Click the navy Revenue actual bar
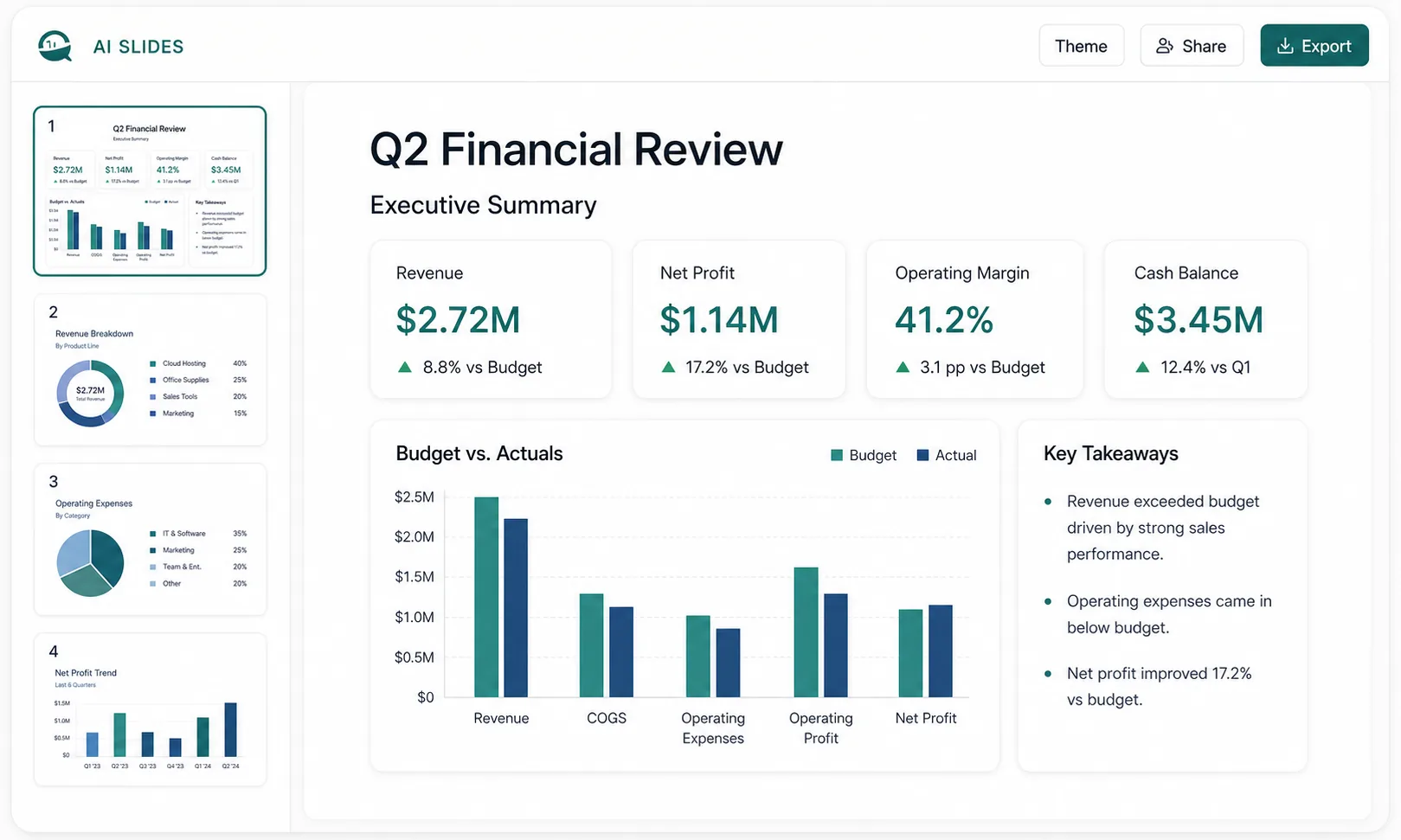Image resolution: width=1401 pixels, height=840 pixels. click(x=516, y=608)
